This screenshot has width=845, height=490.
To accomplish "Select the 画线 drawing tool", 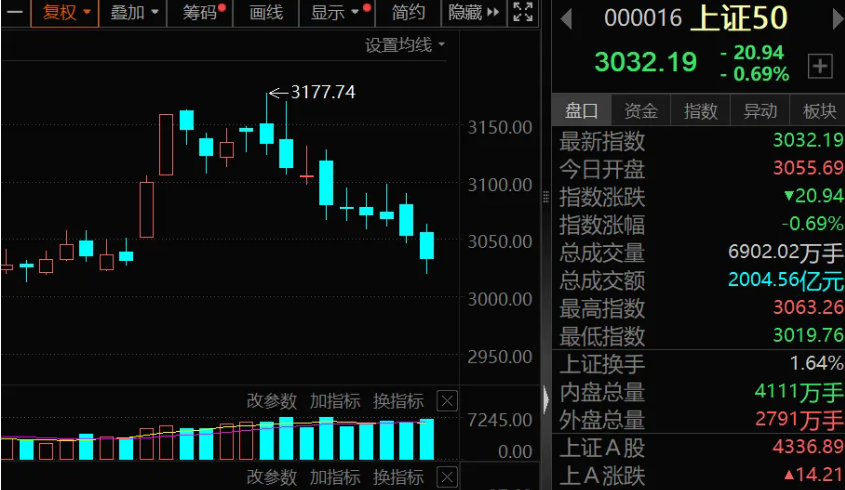I will pyautogui.click(x=266, y=12).
